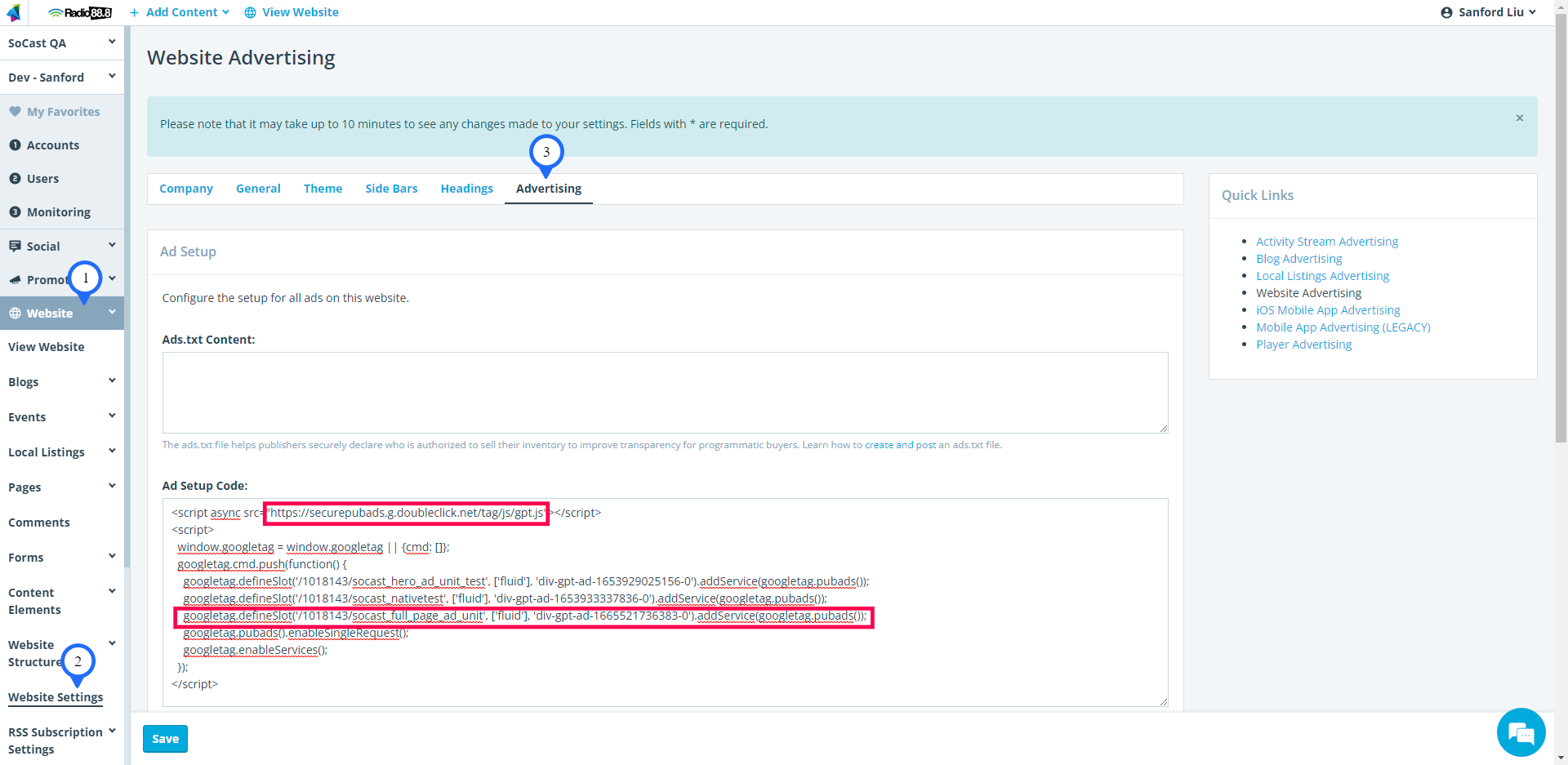Select the Advertising tab
This screenshot has height=765, width=1568.
pos(549,189)
